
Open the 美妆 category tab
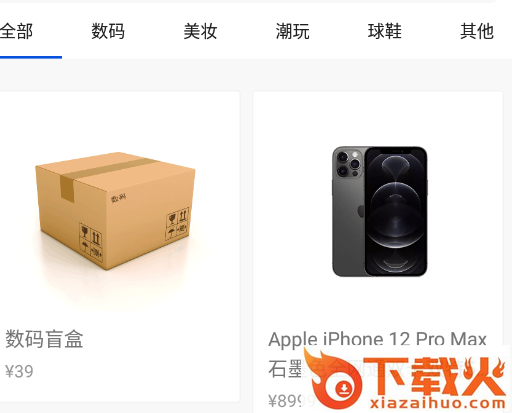point(200,31)
